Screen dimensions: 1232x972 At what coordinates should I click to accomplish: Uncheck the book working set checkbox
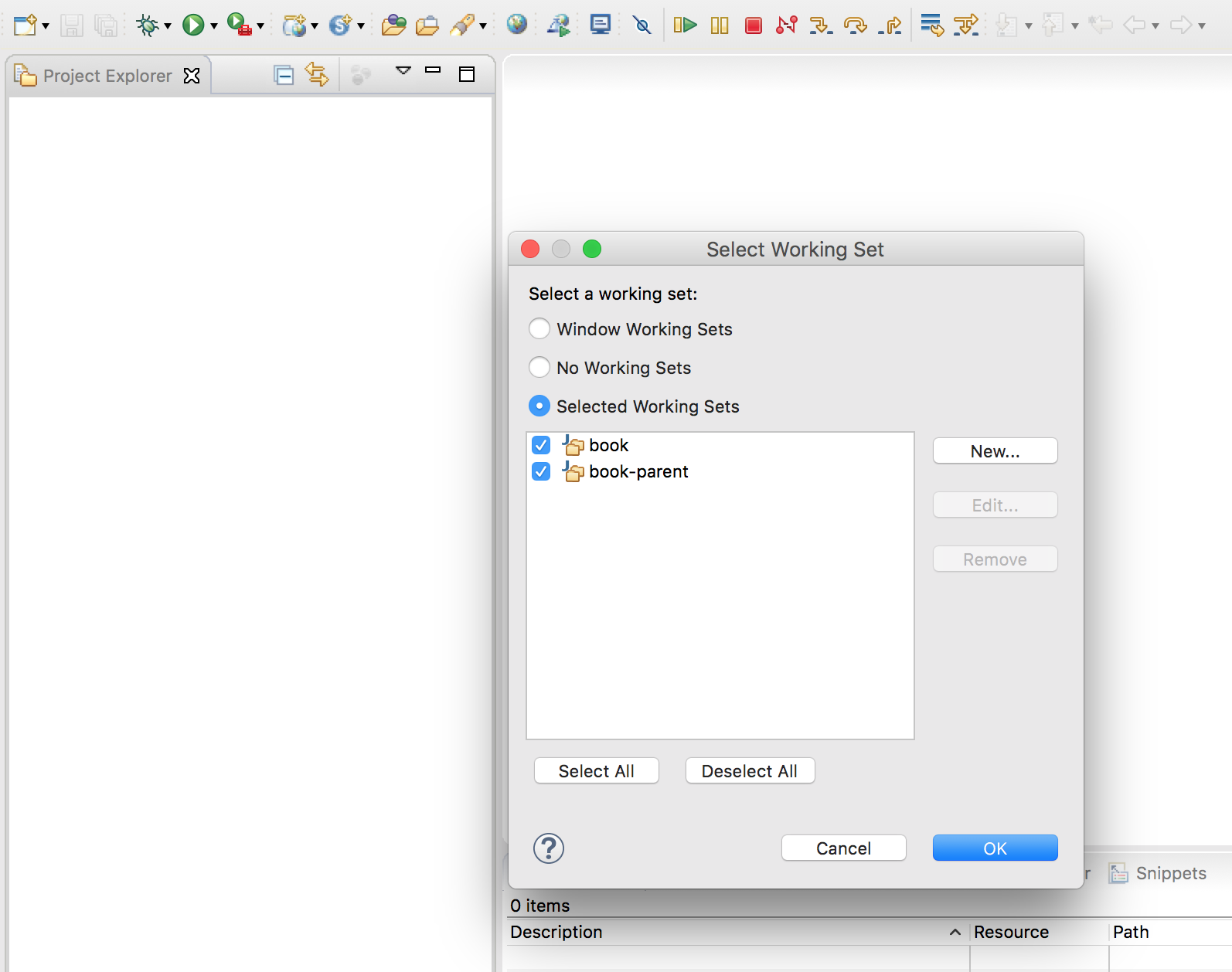pos(541,445)
